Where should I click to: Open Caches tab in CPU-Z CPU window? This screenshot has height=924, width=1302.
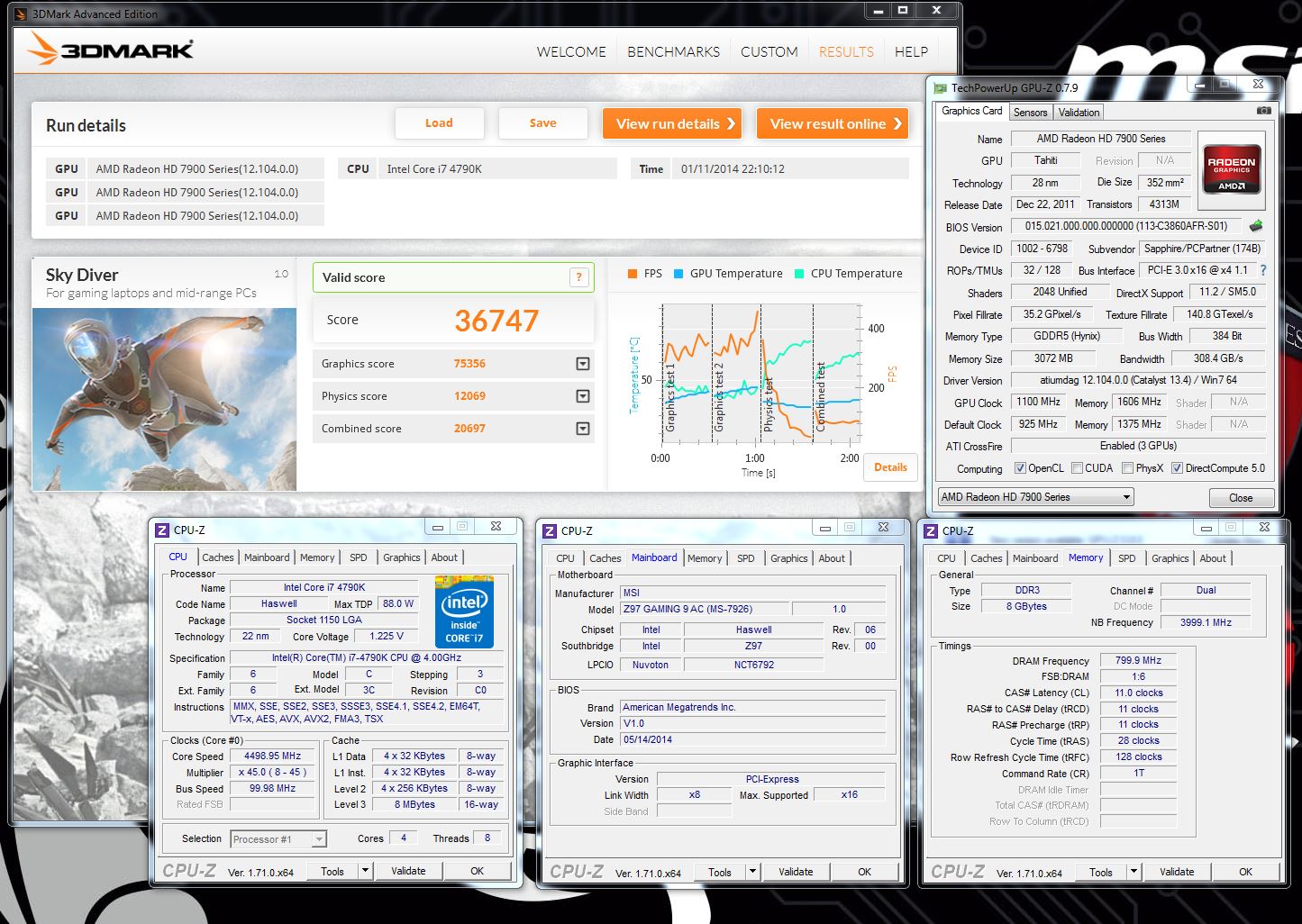218,557
